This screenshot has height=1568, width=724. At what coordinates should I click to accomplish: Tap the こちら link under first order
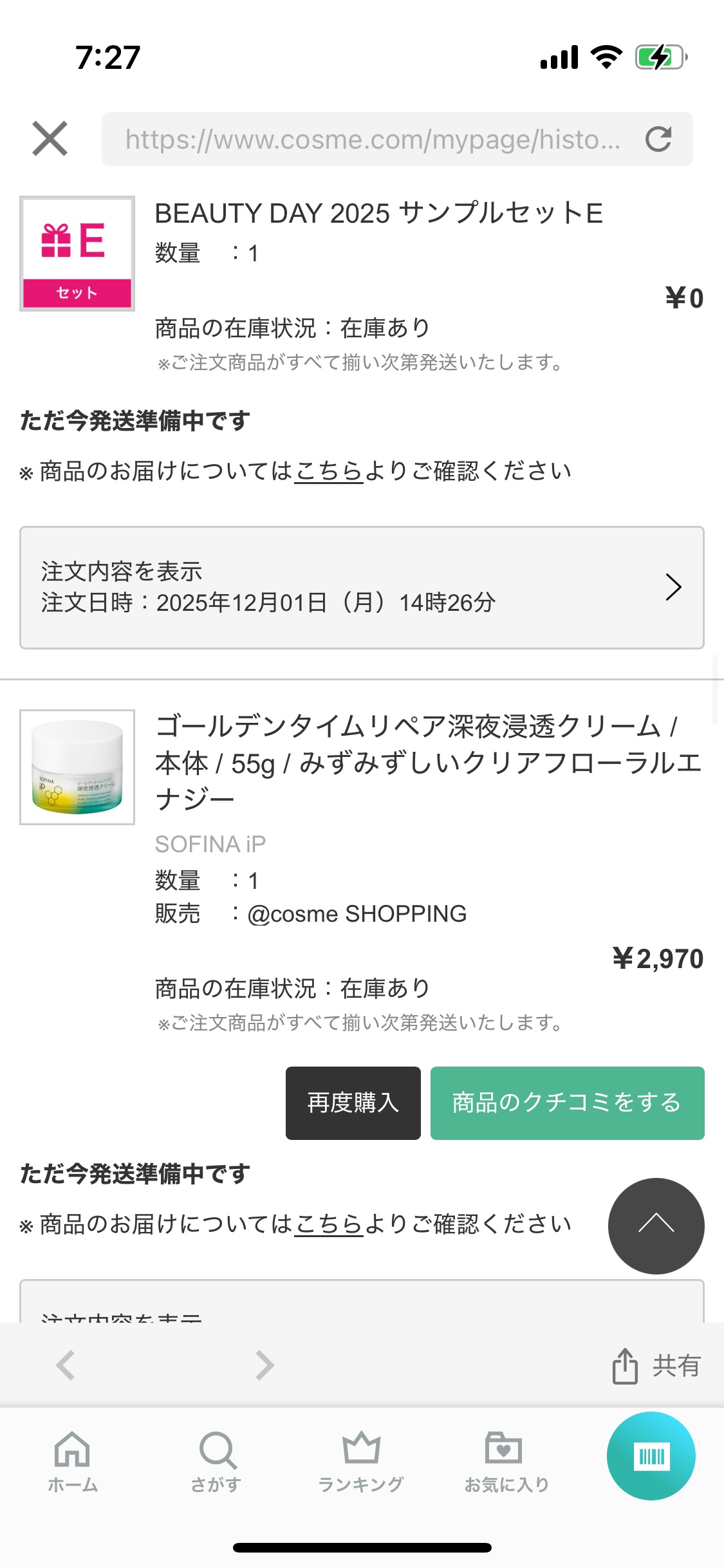click(x=329, y=471)
